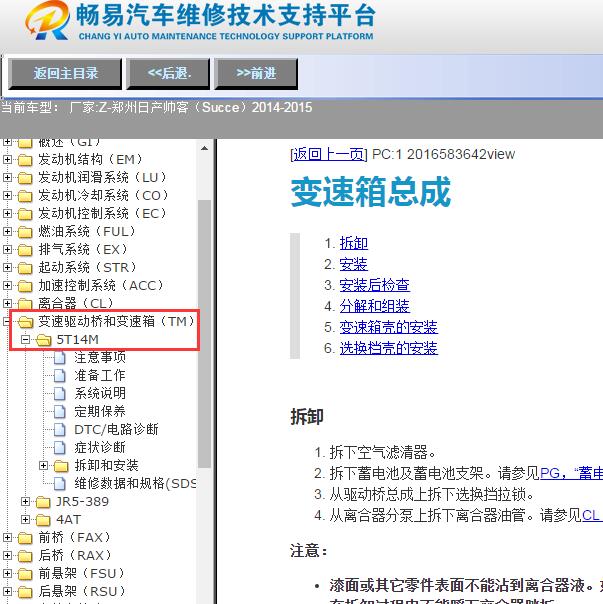Click page icon of 注意事项
Image resolution: width=603 pixels, height=604 pixels.
click(x=60, y=357)
